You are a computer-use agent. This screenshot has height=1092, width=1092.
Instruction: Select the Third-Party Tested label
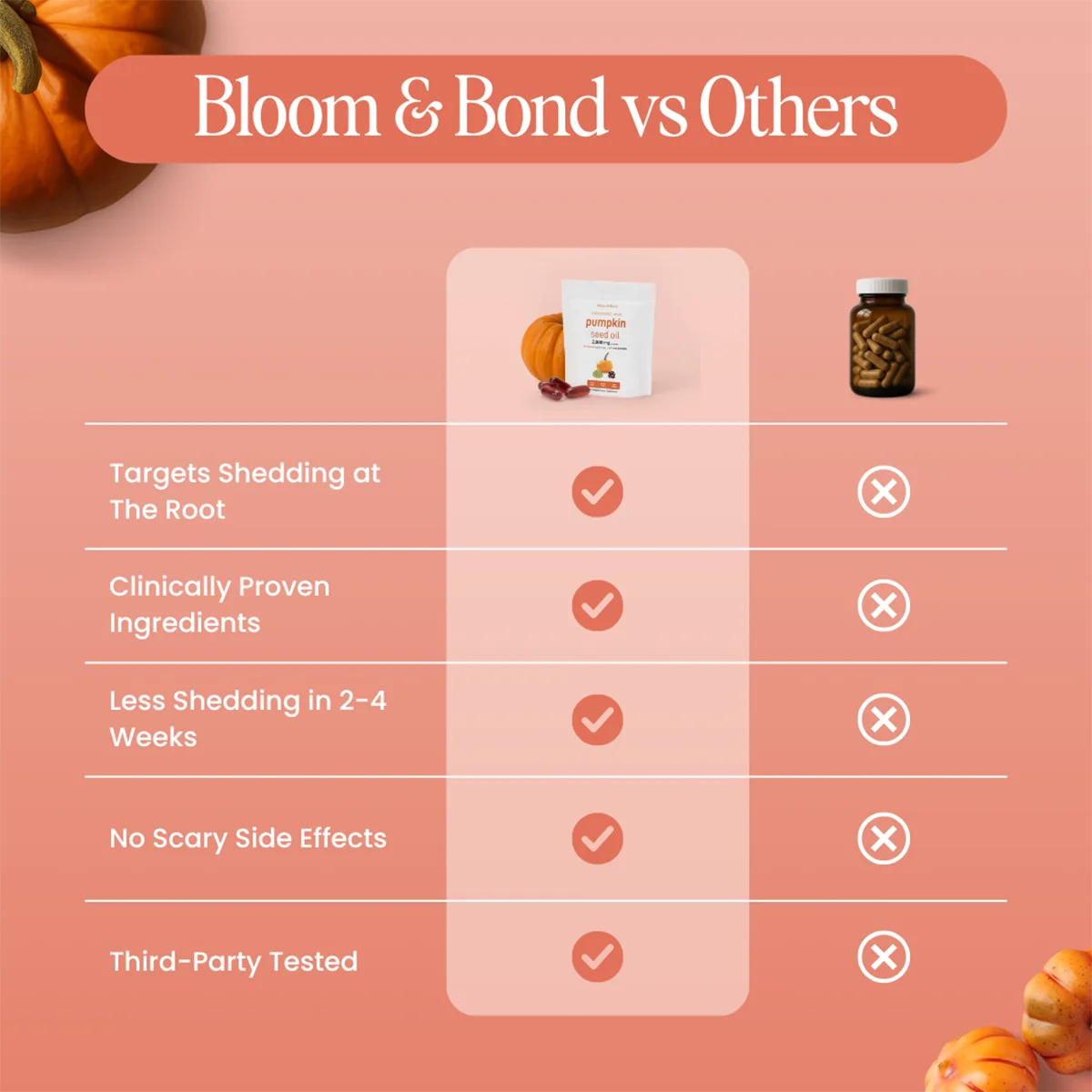[233, 961]
